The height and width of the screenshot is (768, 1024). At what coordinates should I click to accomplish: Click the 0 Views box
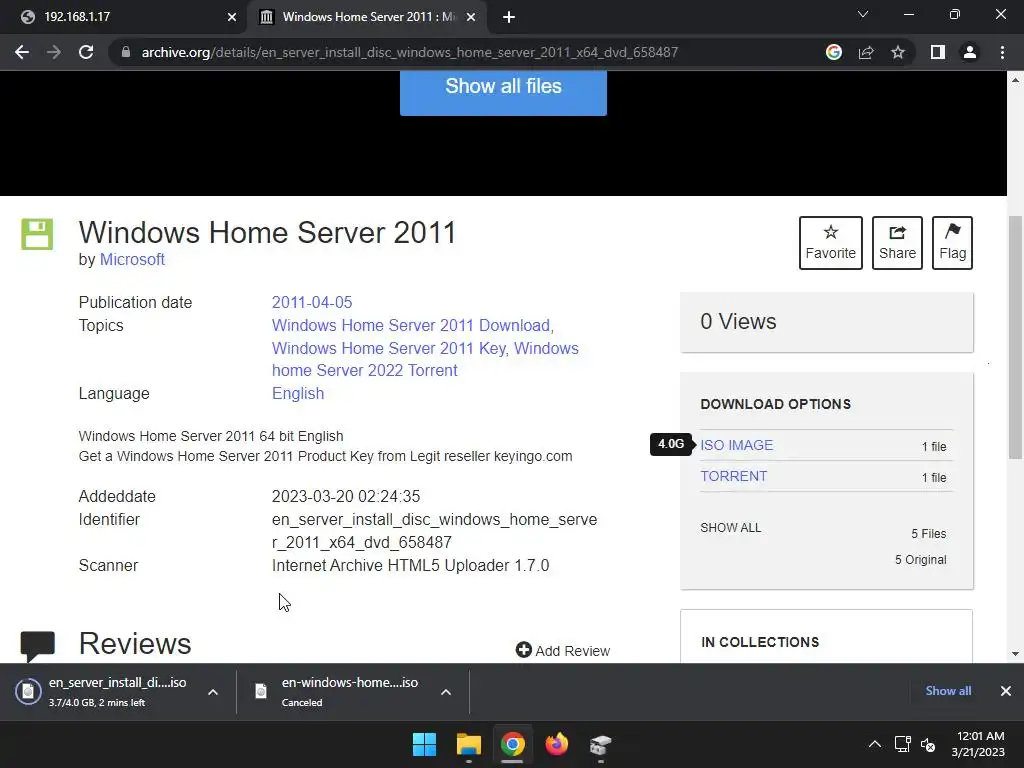827,322
